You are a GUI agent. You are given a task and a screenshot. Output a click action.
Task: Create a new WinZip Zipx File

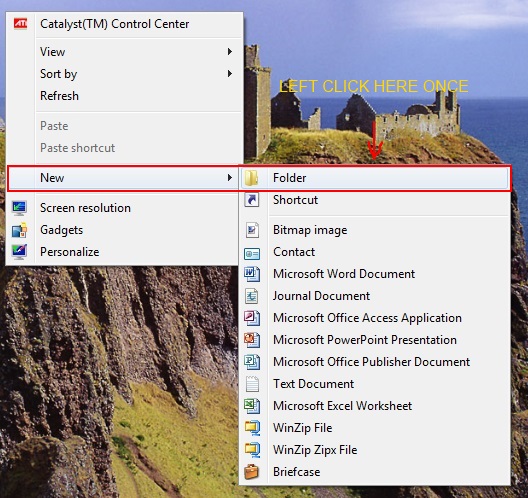(374, 450)
